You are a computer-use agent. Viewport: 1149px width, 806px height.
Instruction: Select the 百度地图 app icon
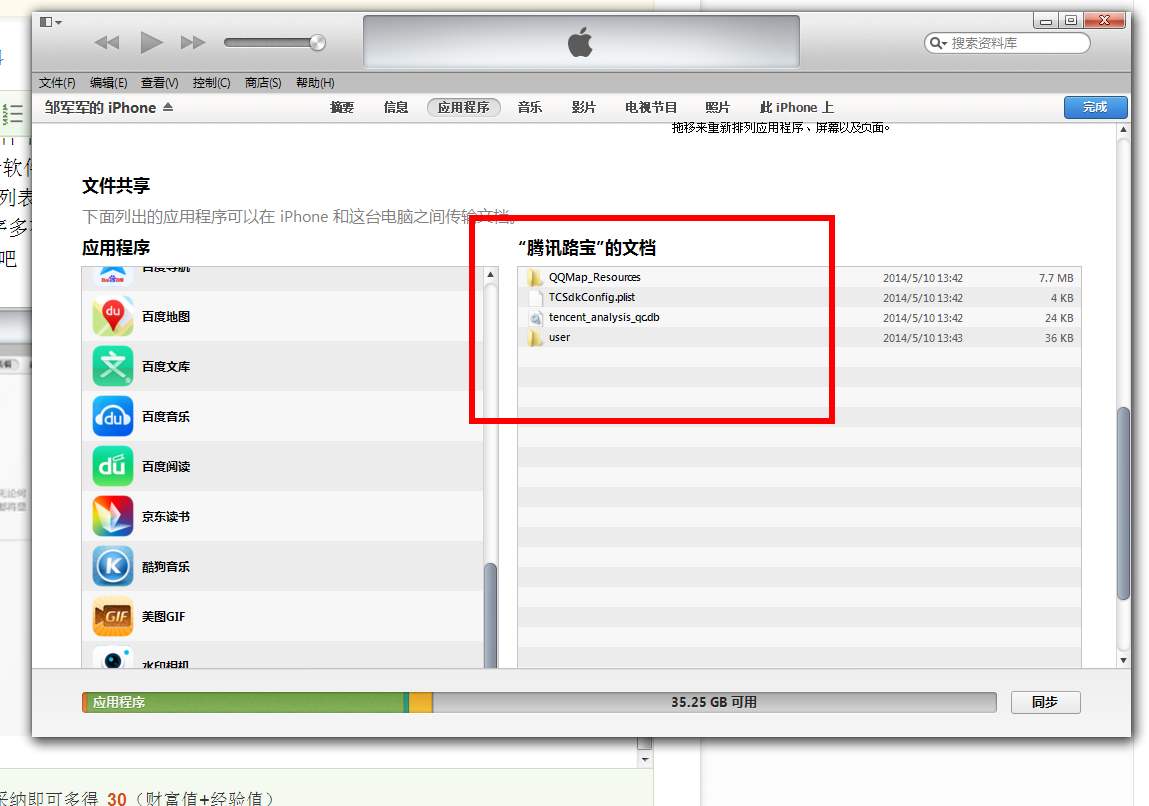coord(113,316)
